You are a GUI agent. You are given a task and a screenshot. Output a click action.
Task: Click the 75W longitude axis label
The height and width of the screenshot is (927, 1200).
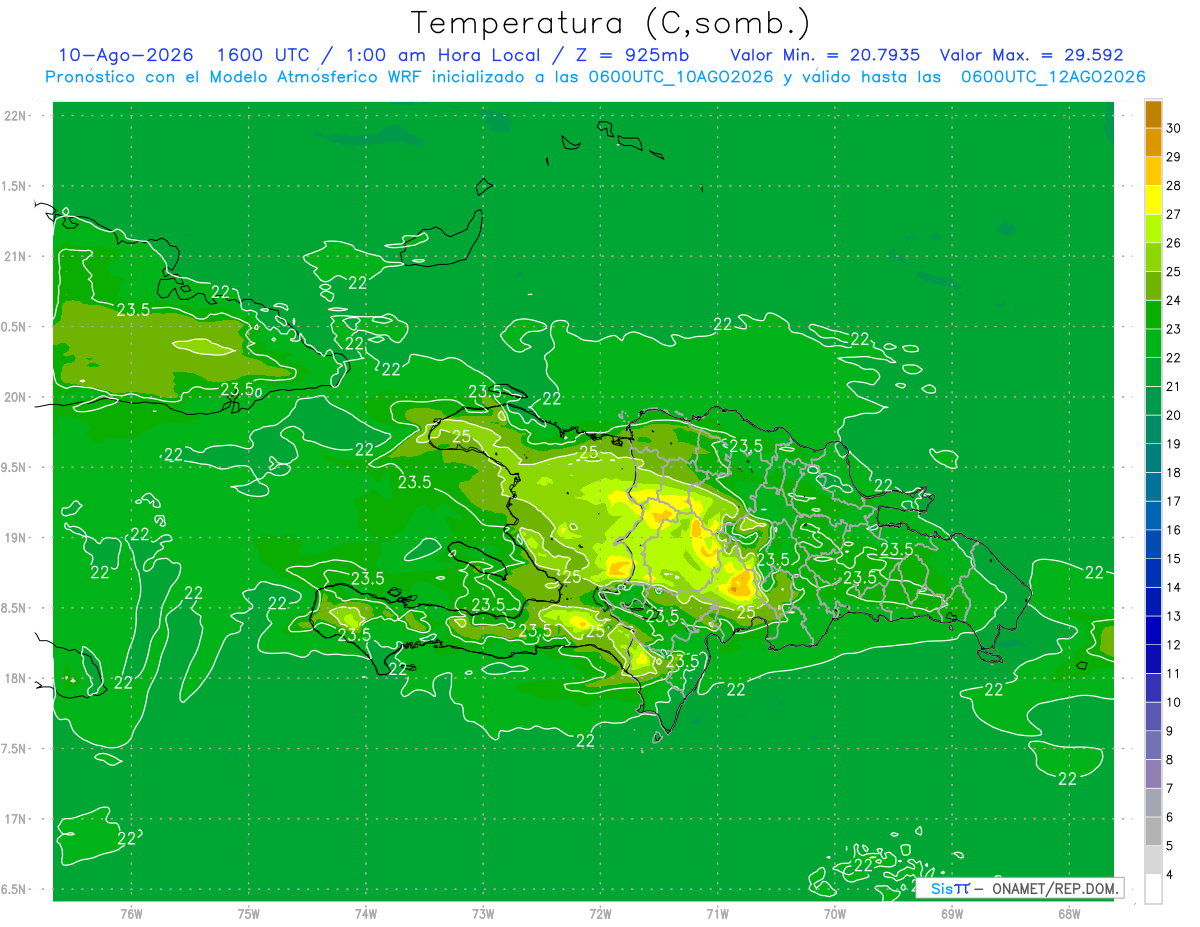(x=249, y=913)
